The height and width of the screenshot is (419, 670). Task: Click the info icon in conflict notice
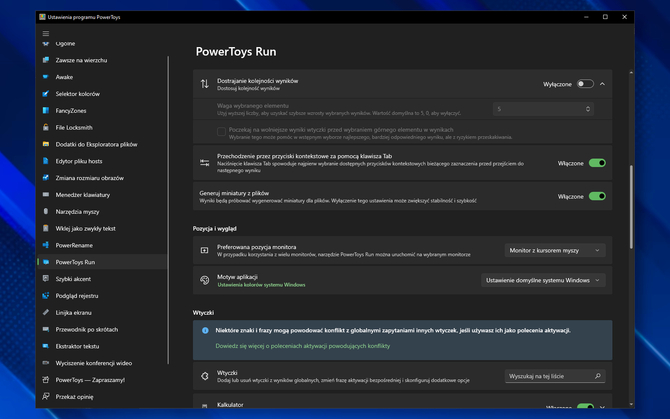point(205,330)
